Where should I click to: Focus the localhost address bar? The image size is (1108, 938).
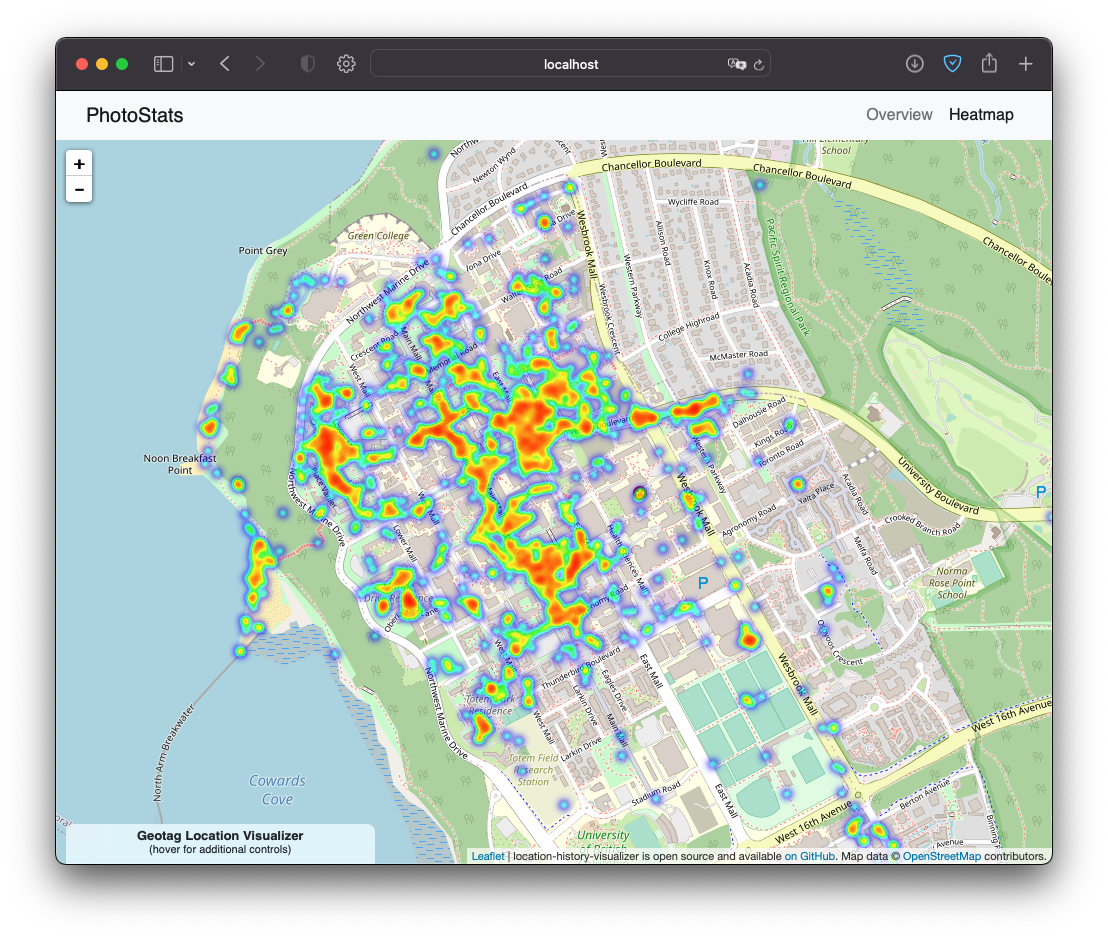coord(570,64)
